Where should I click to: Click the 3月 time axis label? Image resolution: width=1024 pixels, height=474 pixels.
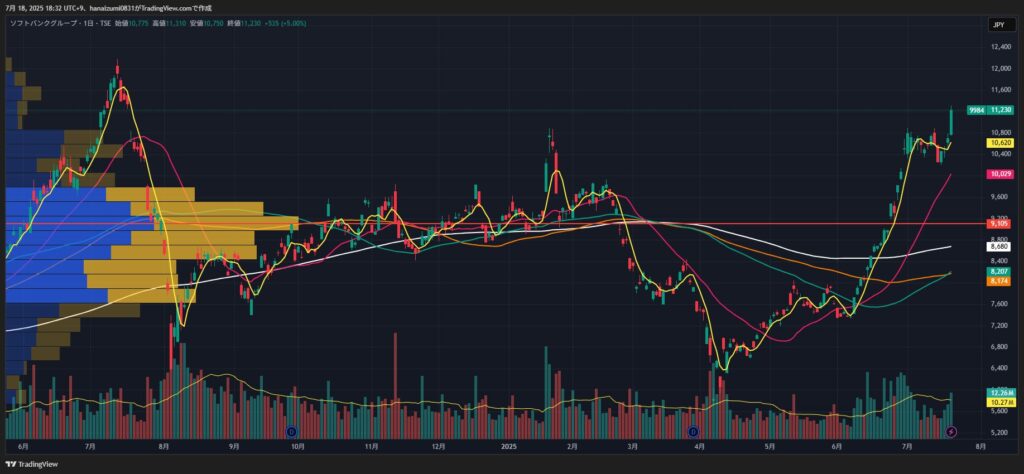633,447
